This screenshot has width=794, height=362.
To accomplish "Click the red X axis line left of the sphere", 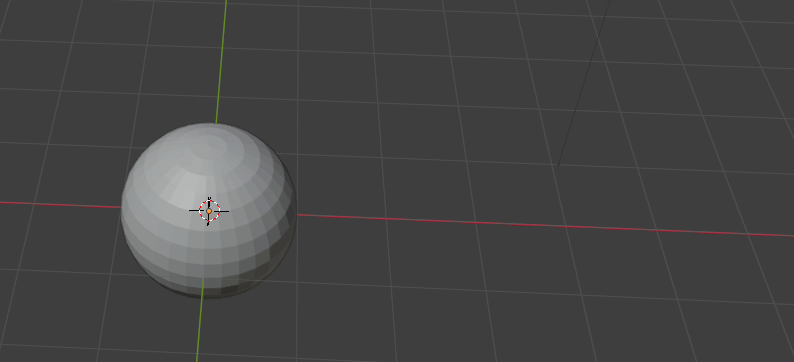I will (x=60, y=205).
